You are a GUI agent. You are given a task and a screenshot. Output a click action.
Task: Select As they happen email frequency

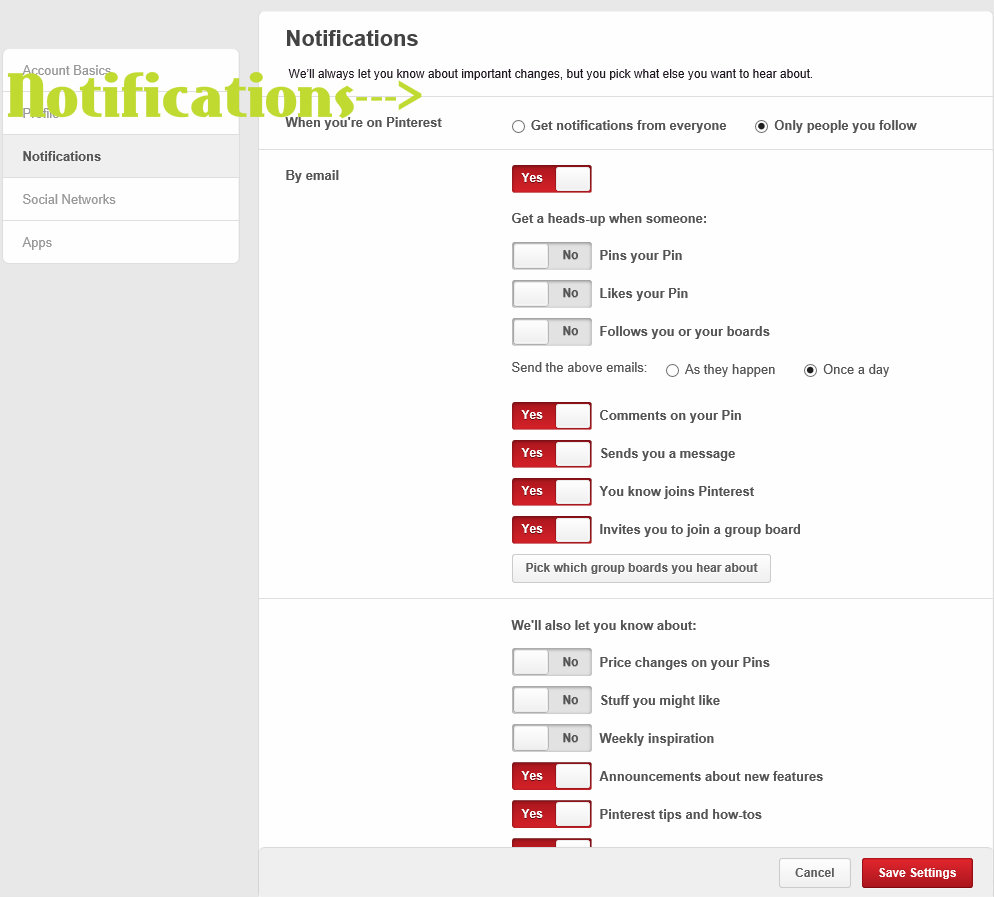672,370
